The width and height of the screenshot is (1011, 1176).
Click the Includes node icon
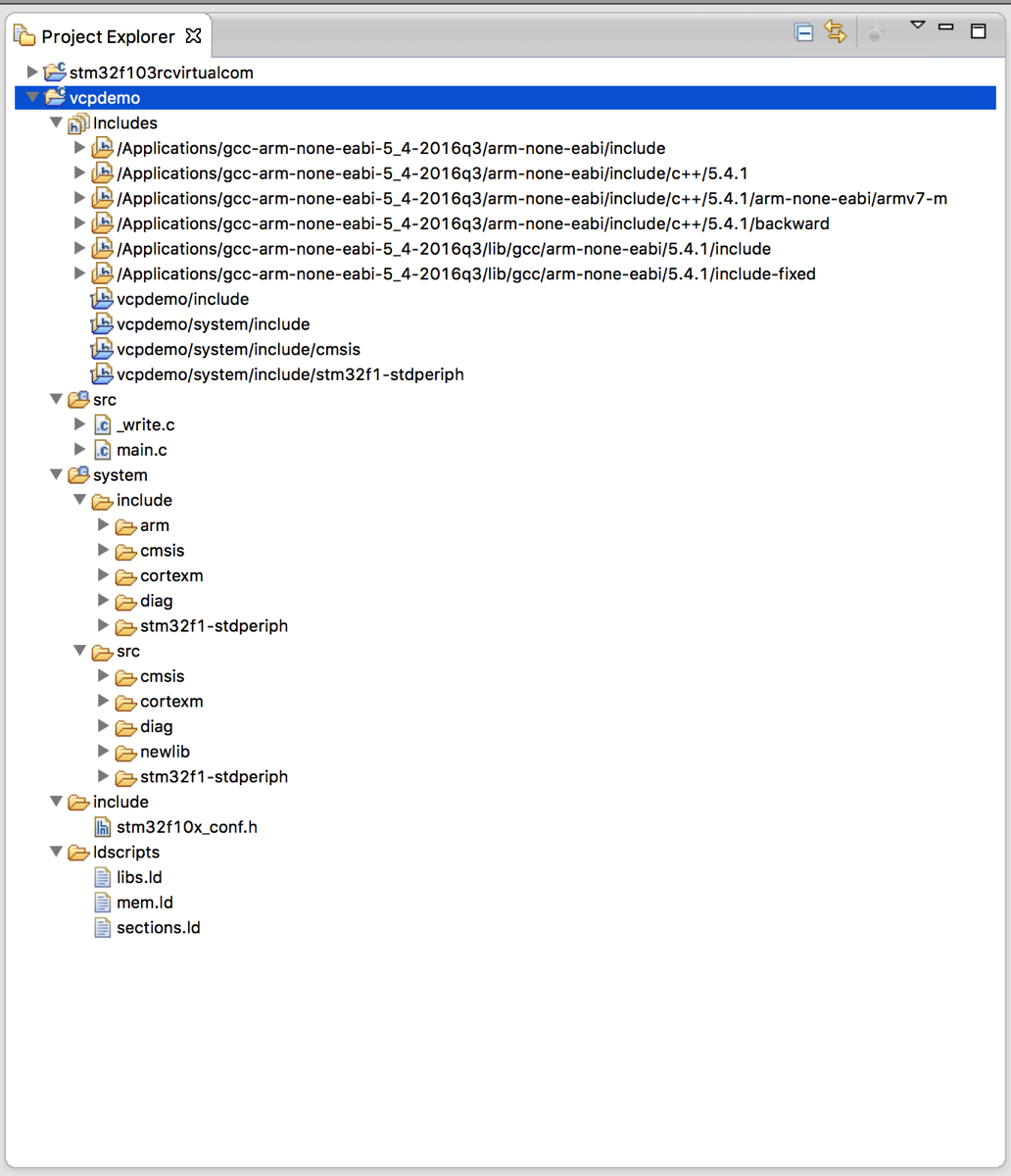click(78, 123)
